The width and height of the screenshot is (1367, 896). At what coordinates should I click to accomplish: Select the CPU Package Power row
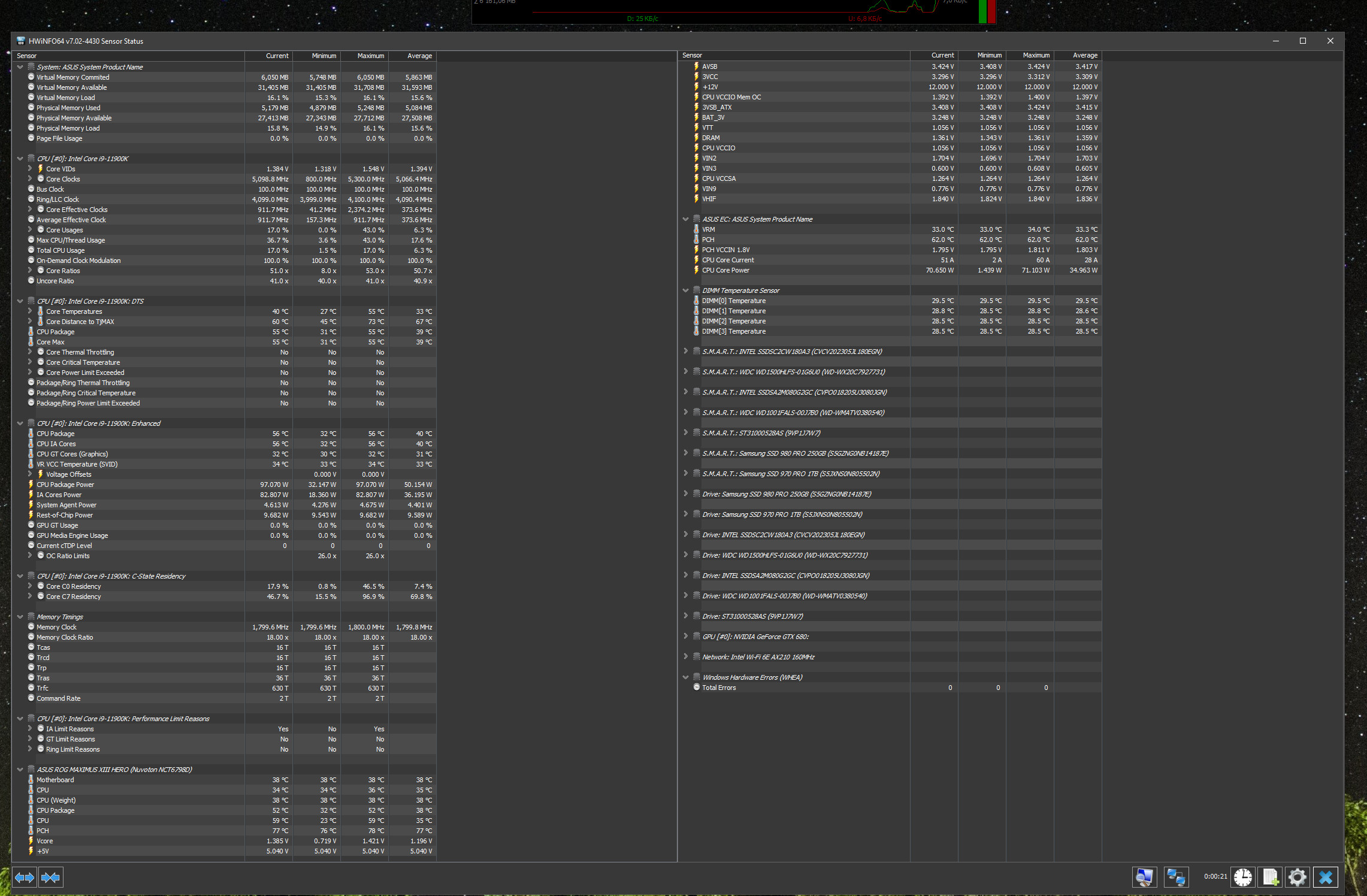65,485
